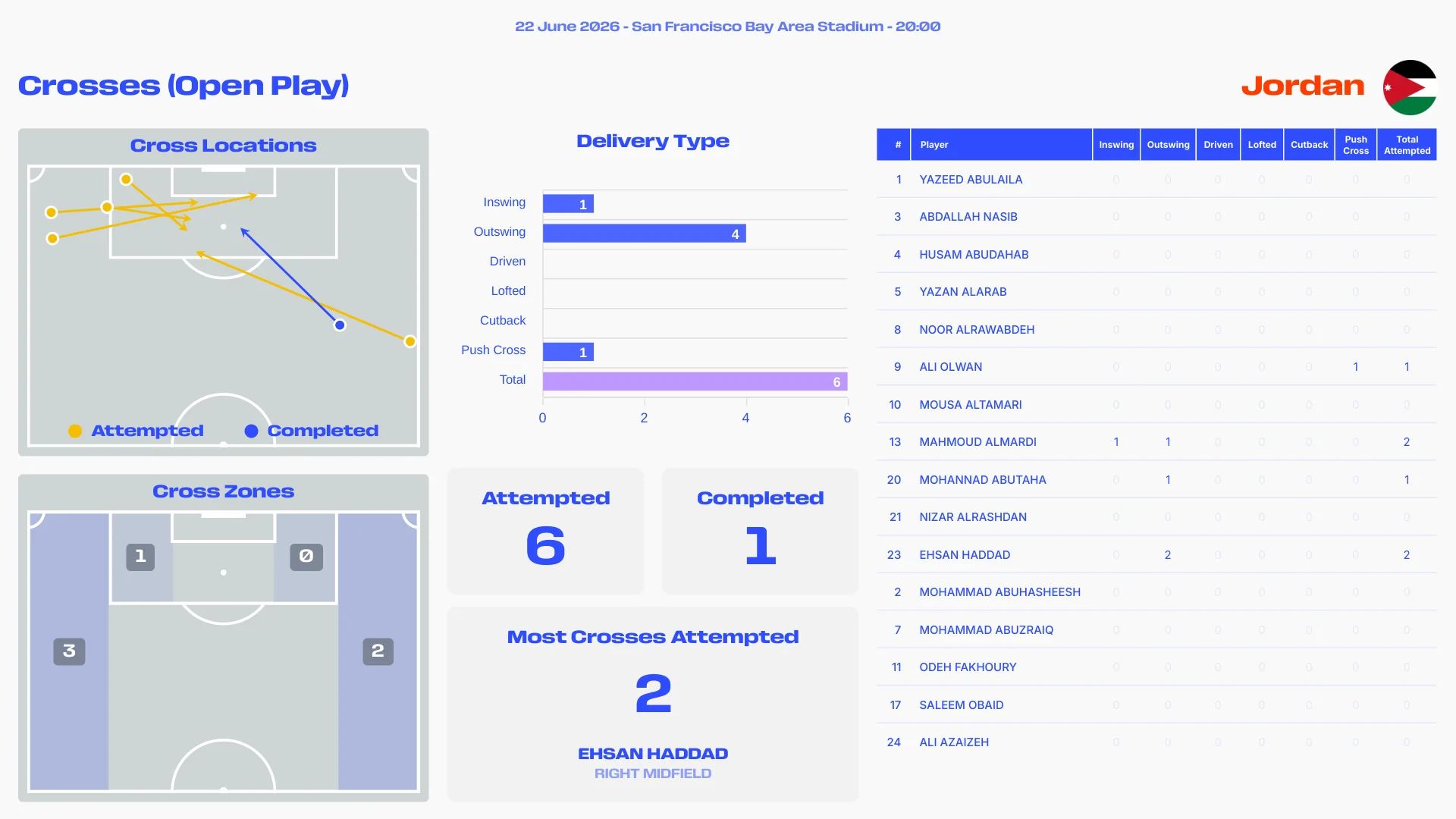
Task: Click the Attempted 6 stat card
Action: coord(545,531)
